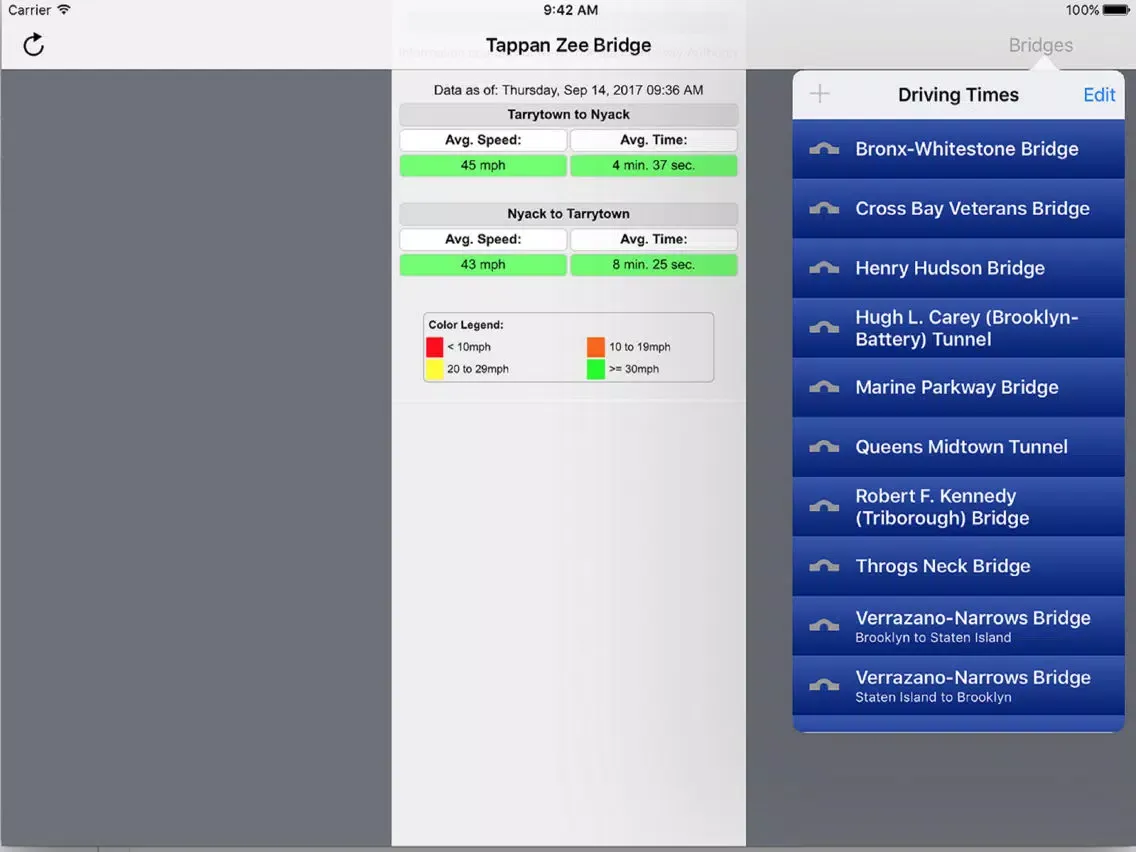
Task: Open Henry Hudson Bridge driving times
Action: pyautogui.click(x=958, y=268)
